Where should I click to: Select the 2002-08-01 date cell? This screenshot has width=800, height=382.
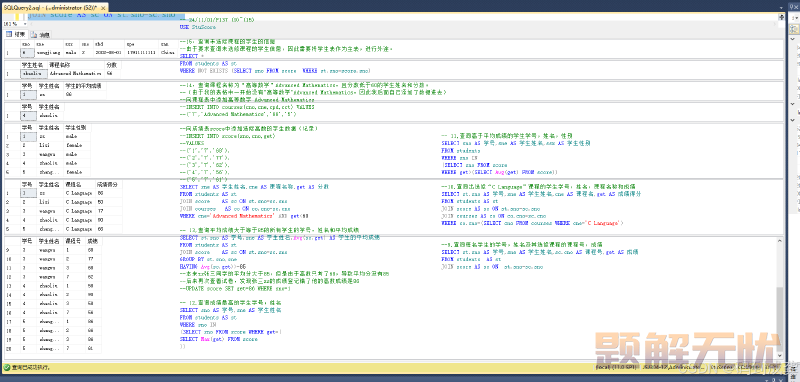coord(108,52)
